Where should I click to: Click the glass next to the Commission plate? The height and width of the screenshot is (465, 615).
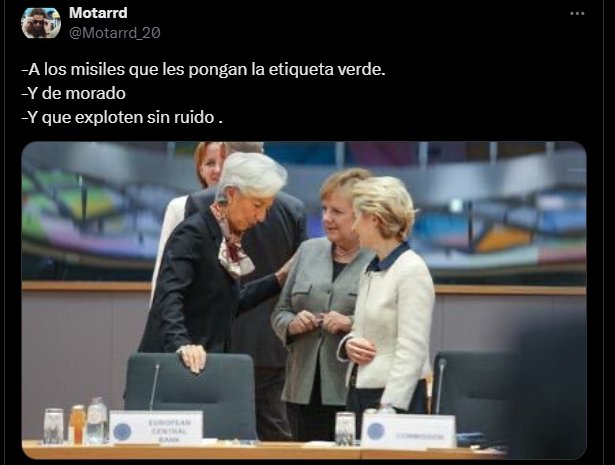[345, 429]
